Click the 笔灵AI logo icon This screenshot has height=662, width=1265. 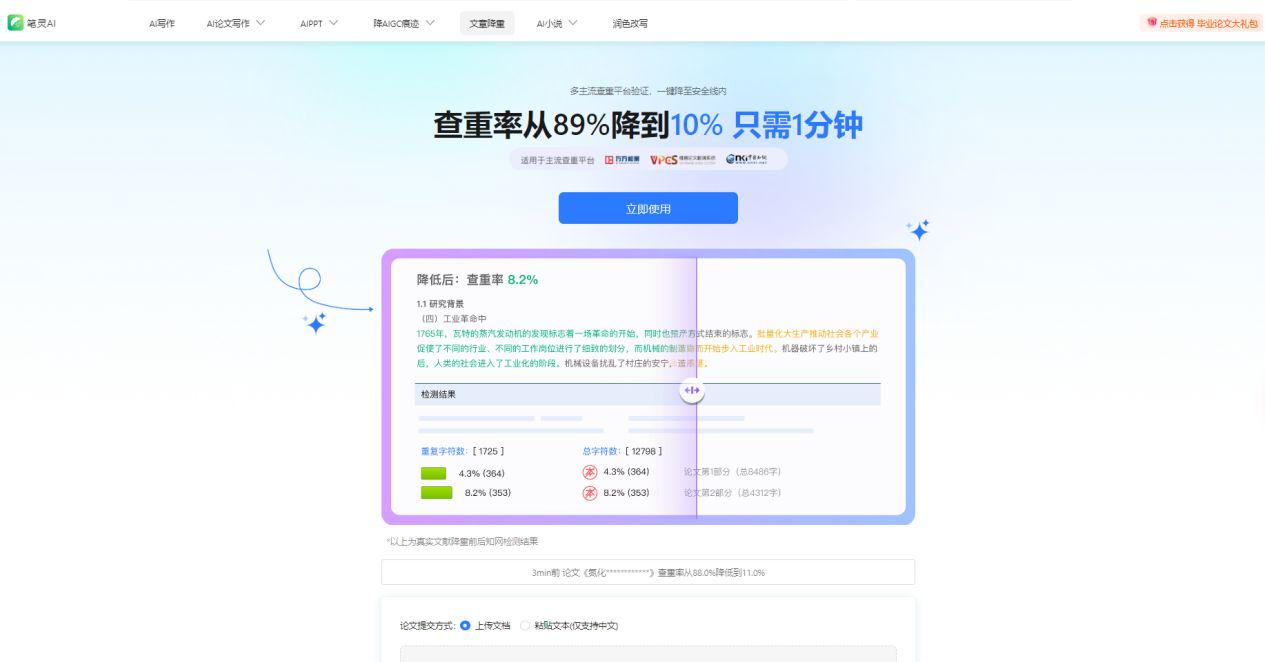pyautogui.click(x=15, y=23)
